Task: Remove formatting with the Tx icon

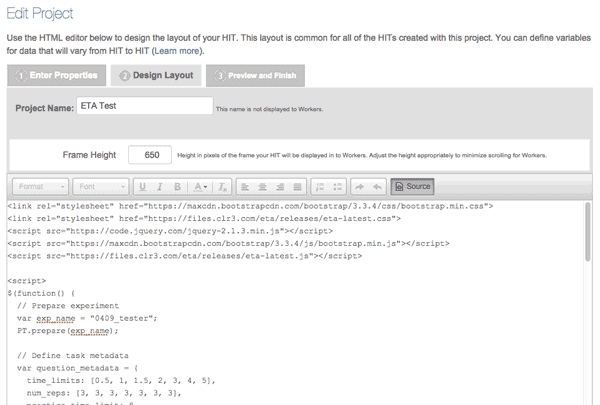Action: [222, 187]
